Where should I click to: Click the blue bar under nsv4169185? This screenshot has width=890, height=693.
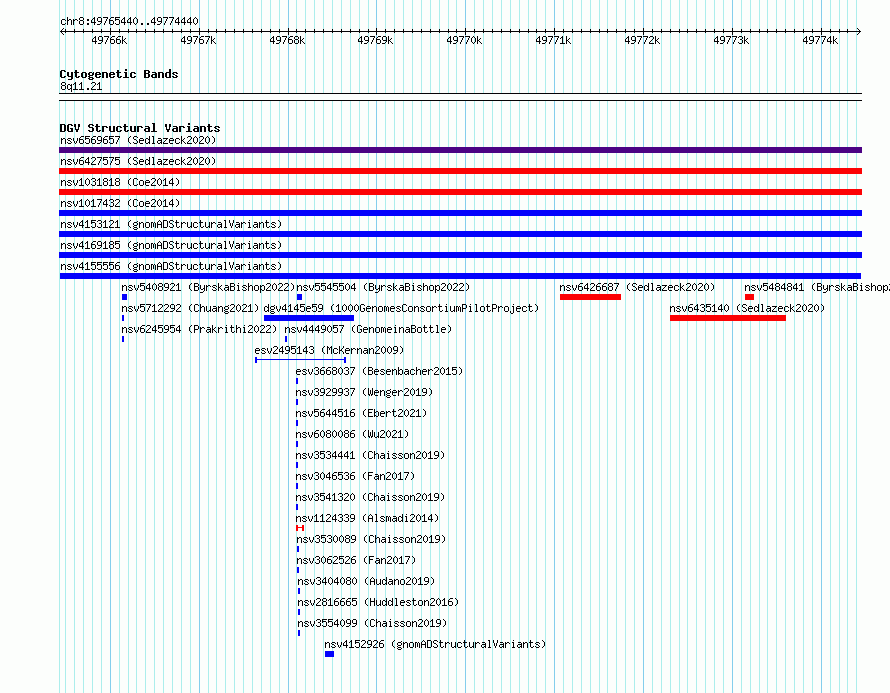coord(460,255)
